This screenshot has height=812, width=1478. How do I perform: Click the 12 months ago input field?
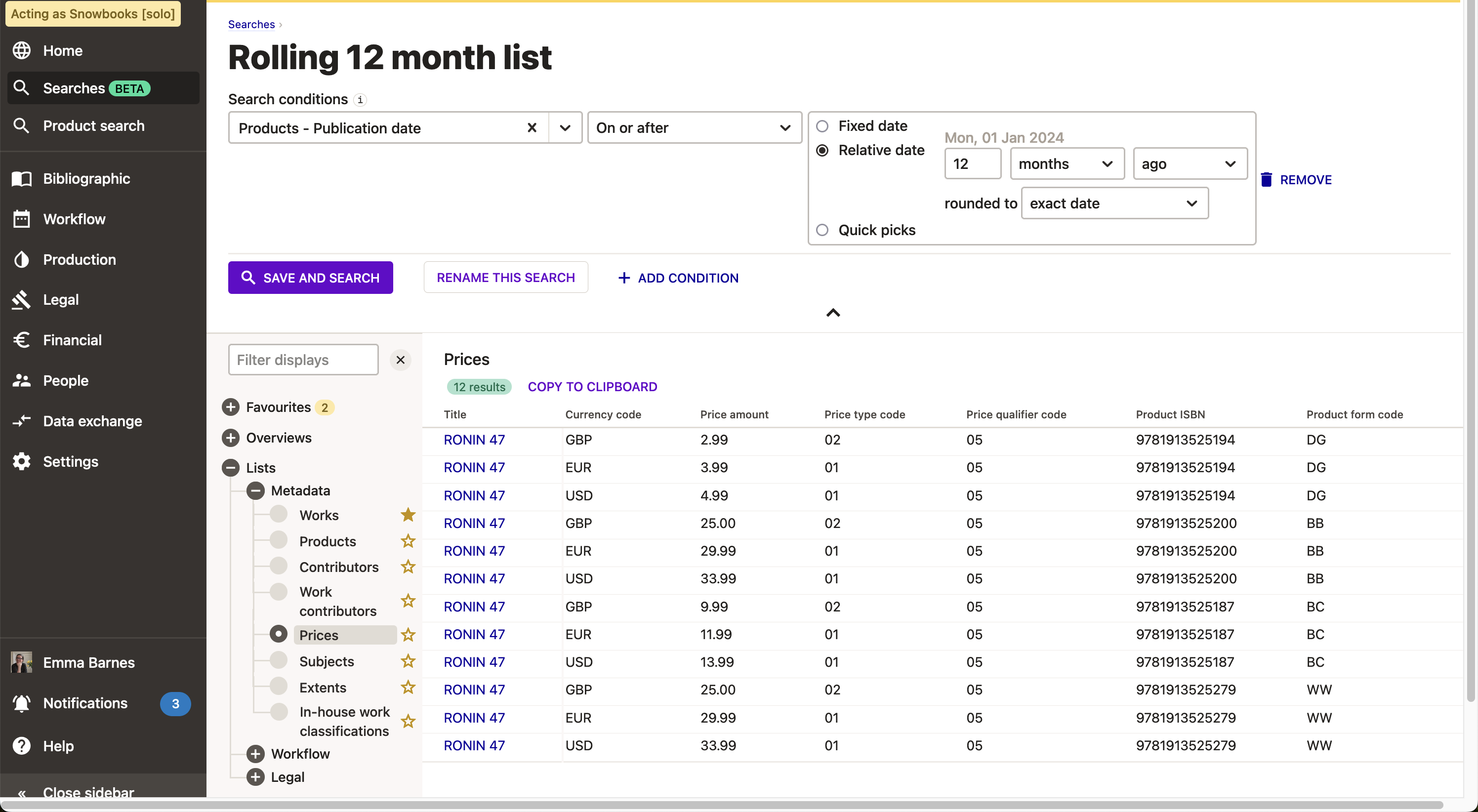click(x=971, y=162)
